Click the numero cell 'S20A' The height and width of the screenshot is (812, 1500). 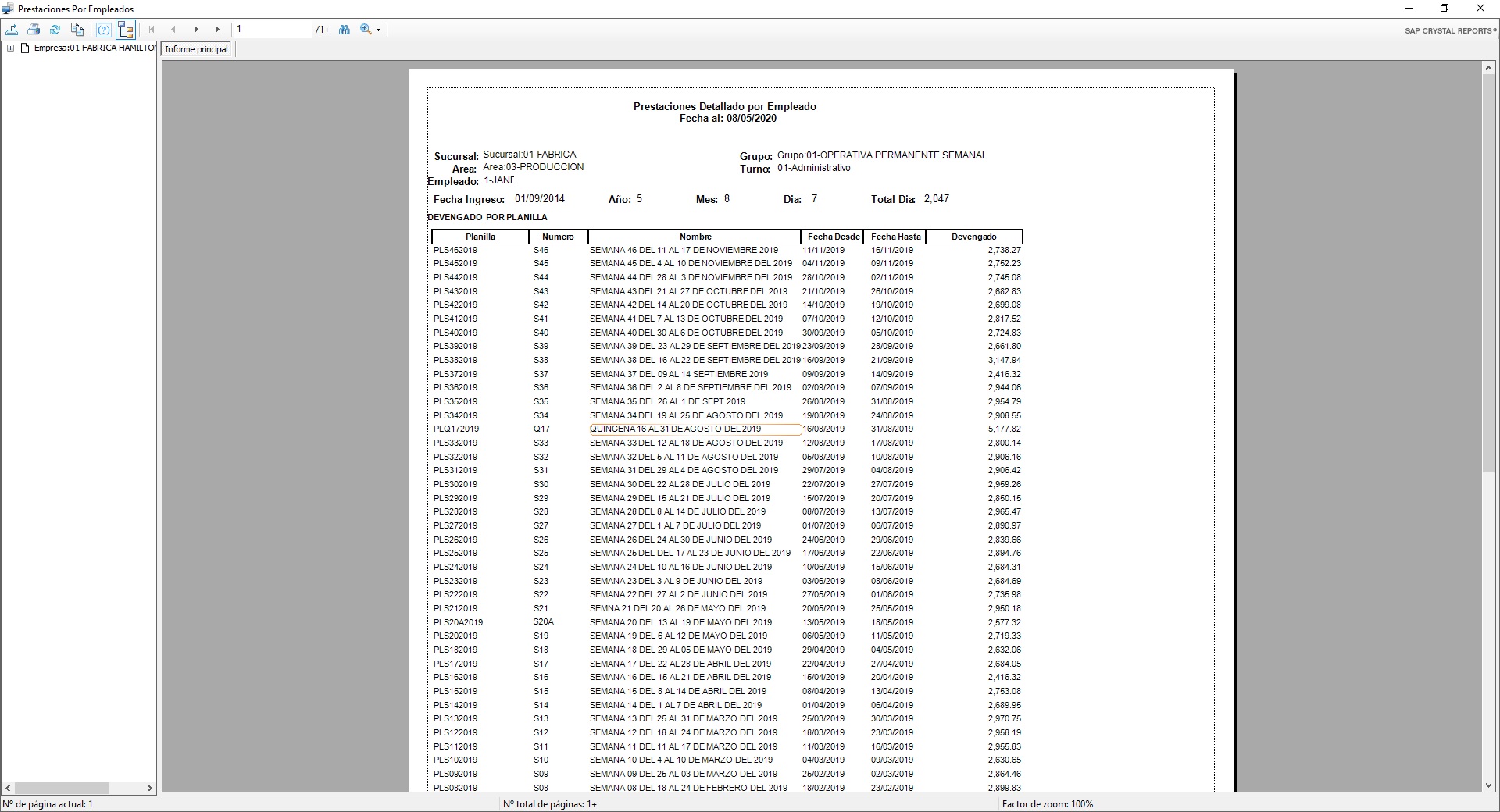(544, 622)
